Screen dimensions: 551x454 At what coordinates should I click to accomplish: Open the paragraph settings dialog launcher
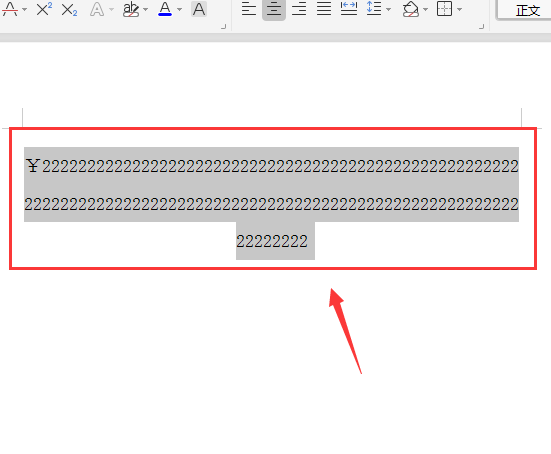[x=482, y=26]
